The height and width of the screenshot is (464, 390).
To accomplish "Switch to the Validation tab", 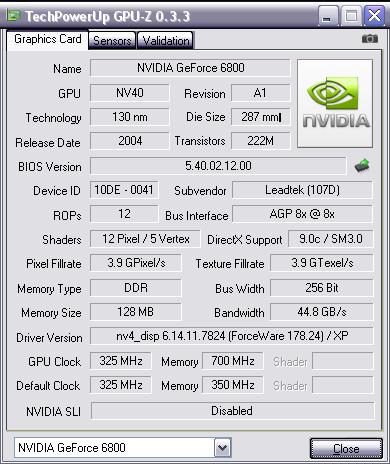I will tap(165, 41).
